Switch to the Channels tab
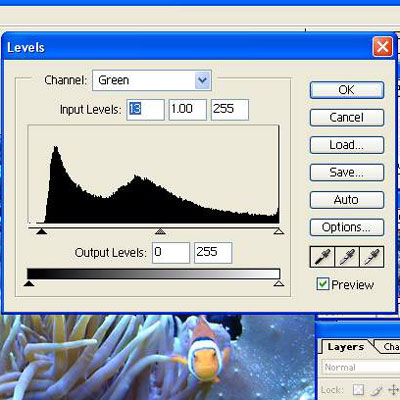Viewport: 400px width, 400px height. 391,347
